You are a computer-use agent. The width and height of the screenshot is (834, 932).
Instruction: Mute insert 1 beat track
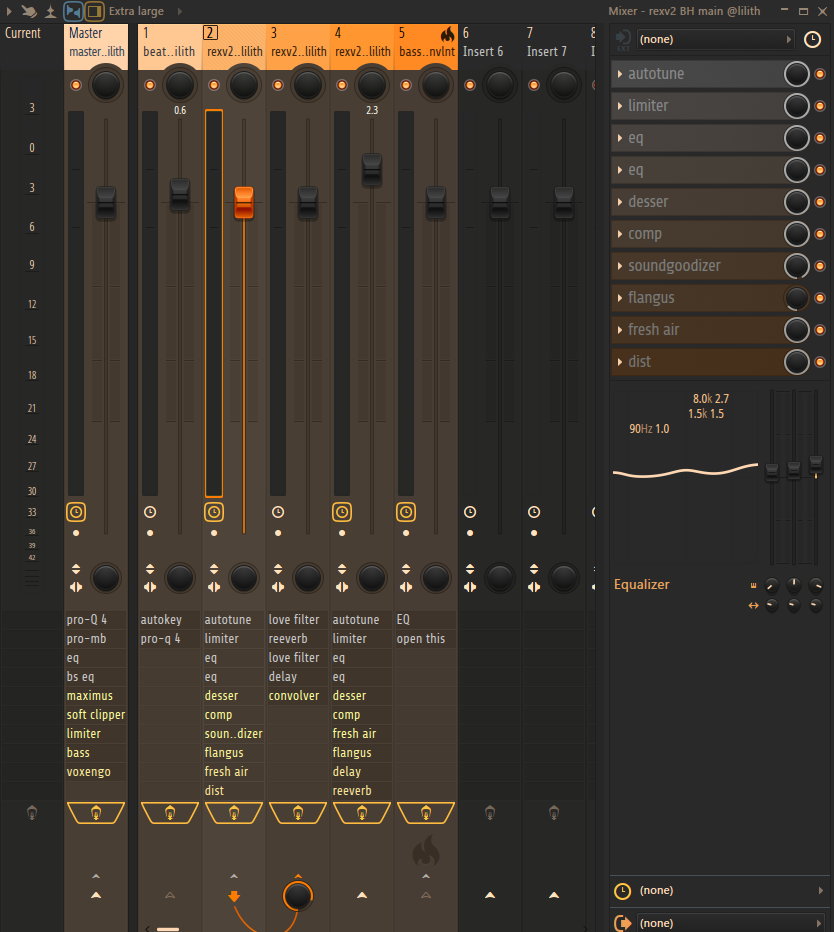[150, 85]
